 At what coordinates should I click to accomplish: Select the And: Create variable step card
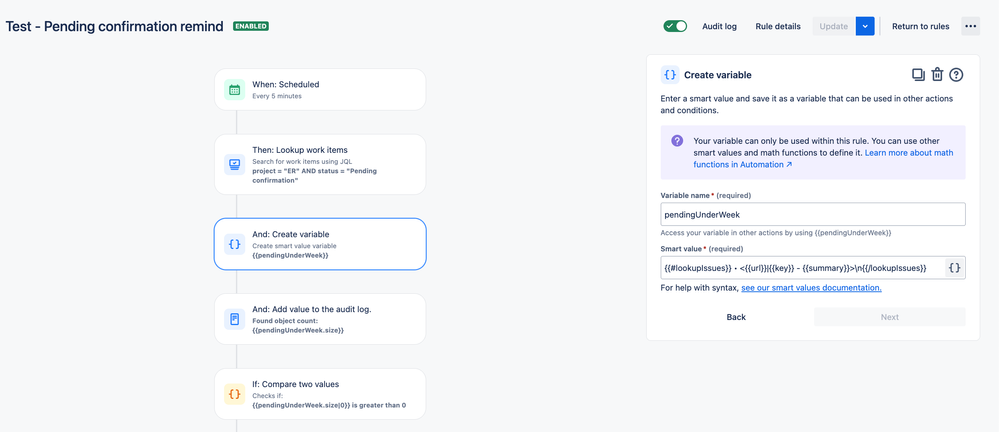pos(320,244)
